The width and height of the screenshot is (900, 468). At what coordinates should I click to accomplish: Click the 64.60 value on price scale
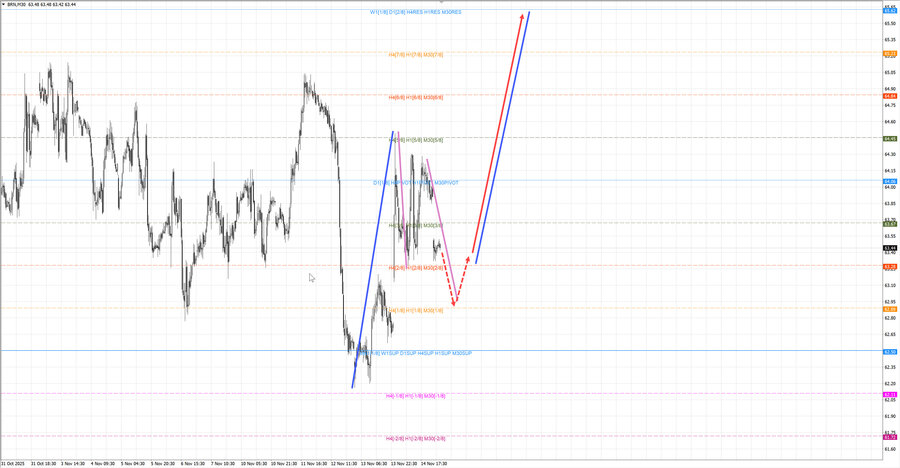pyautogui.click(x=890, y=122)
